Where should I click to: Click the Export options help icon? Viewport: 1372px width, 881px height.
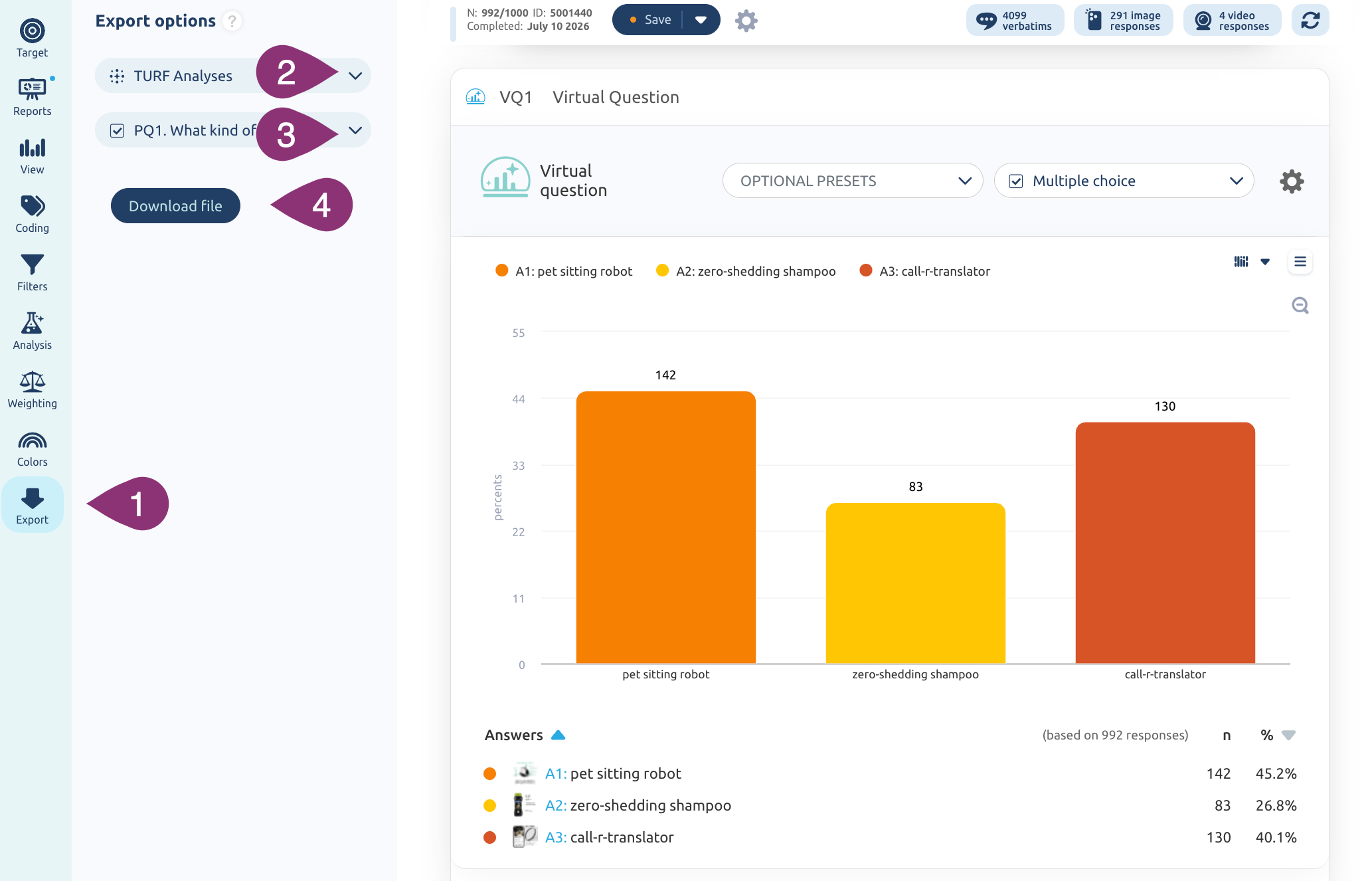[232, 21]
